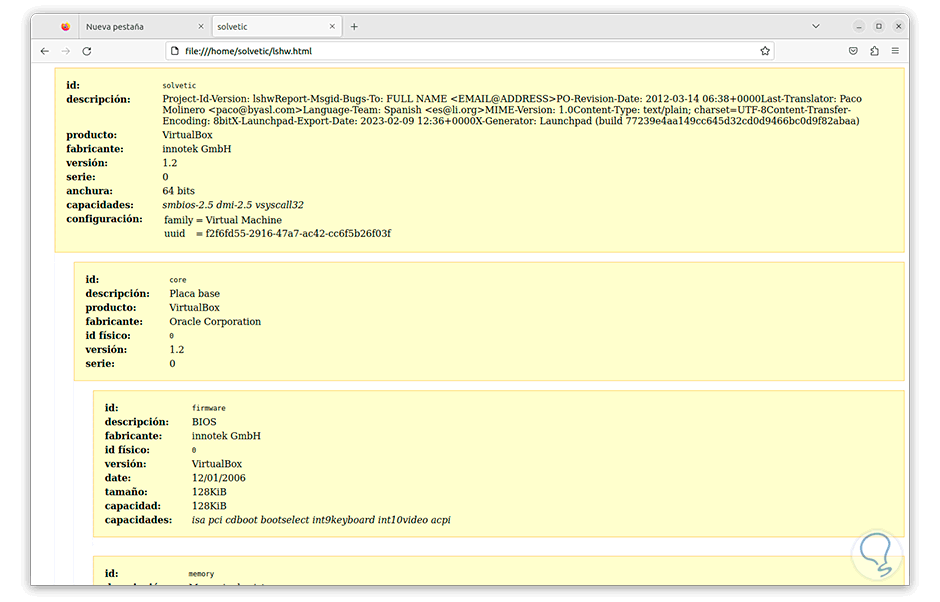Click the 'core' id value

pos(178,280)
